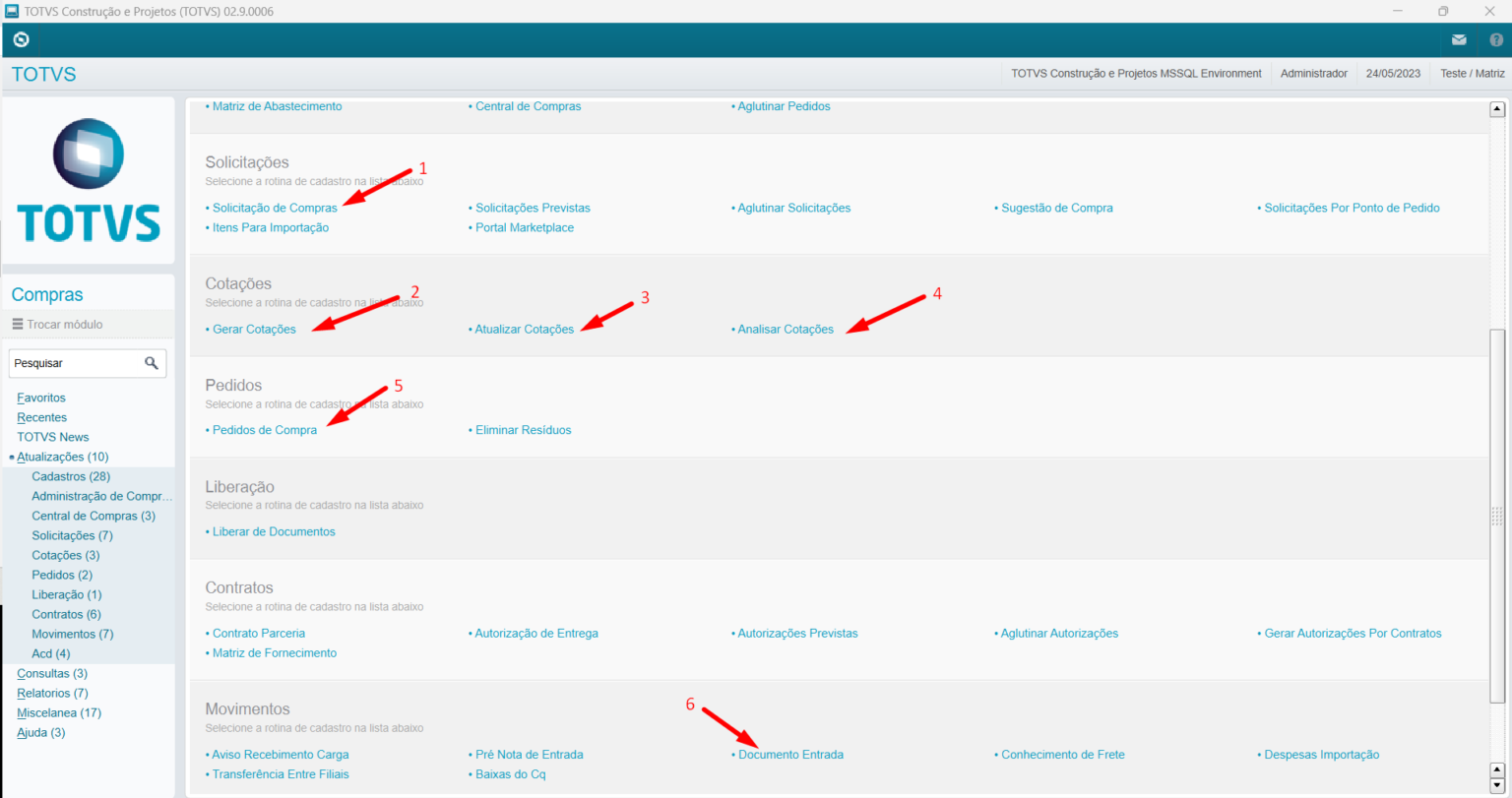Open Despesas Importação routine
The height and width of the screenshot is (798, 1512).
click(x=1322, y=755)
